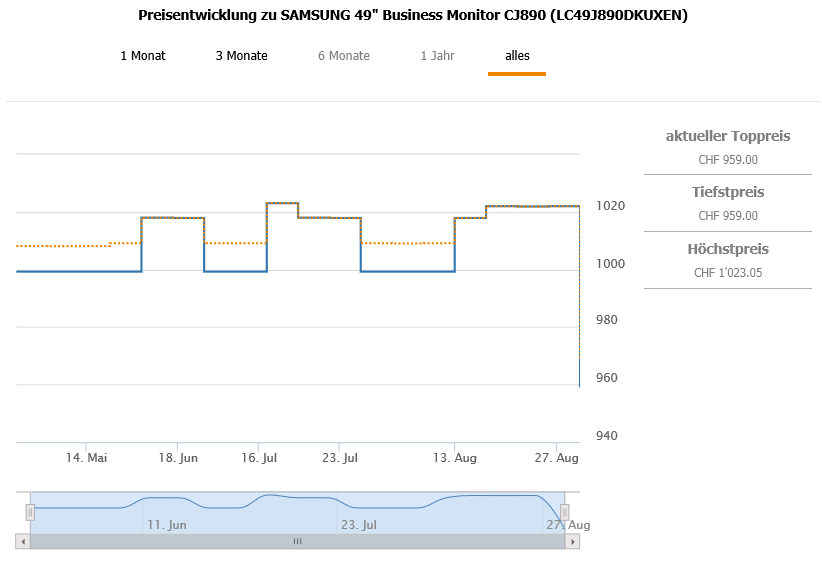Click the Tiefstpreis CHF 959.00 value

click(728, 216)
